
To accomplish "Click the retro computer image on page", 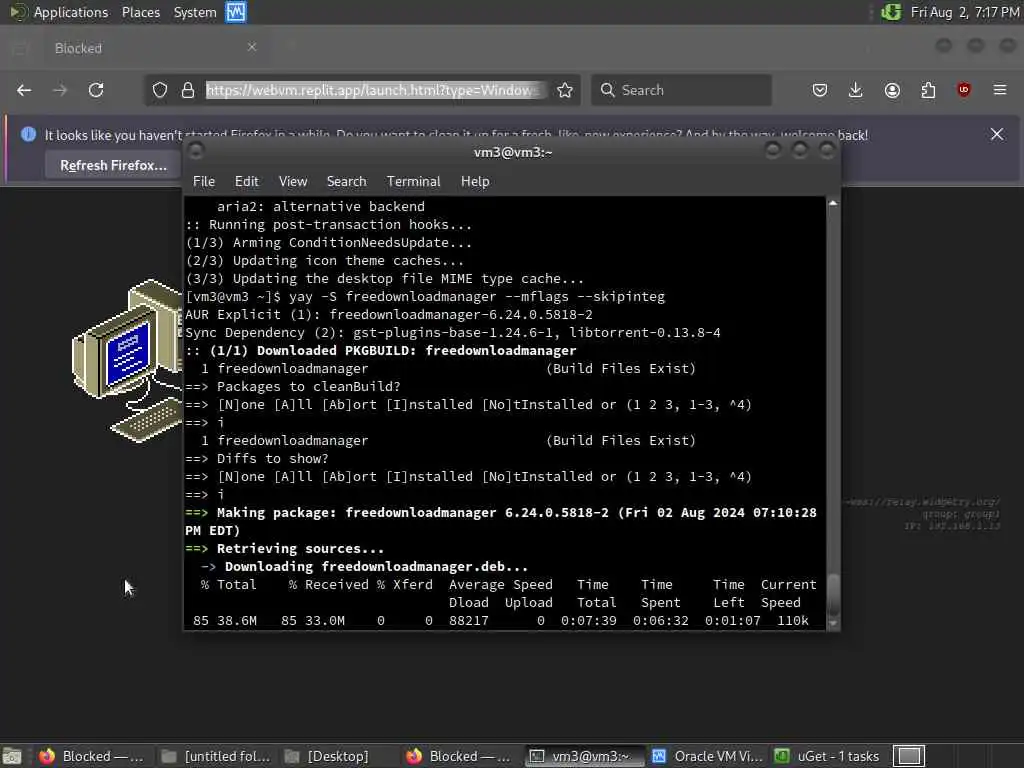I will 127,360.
